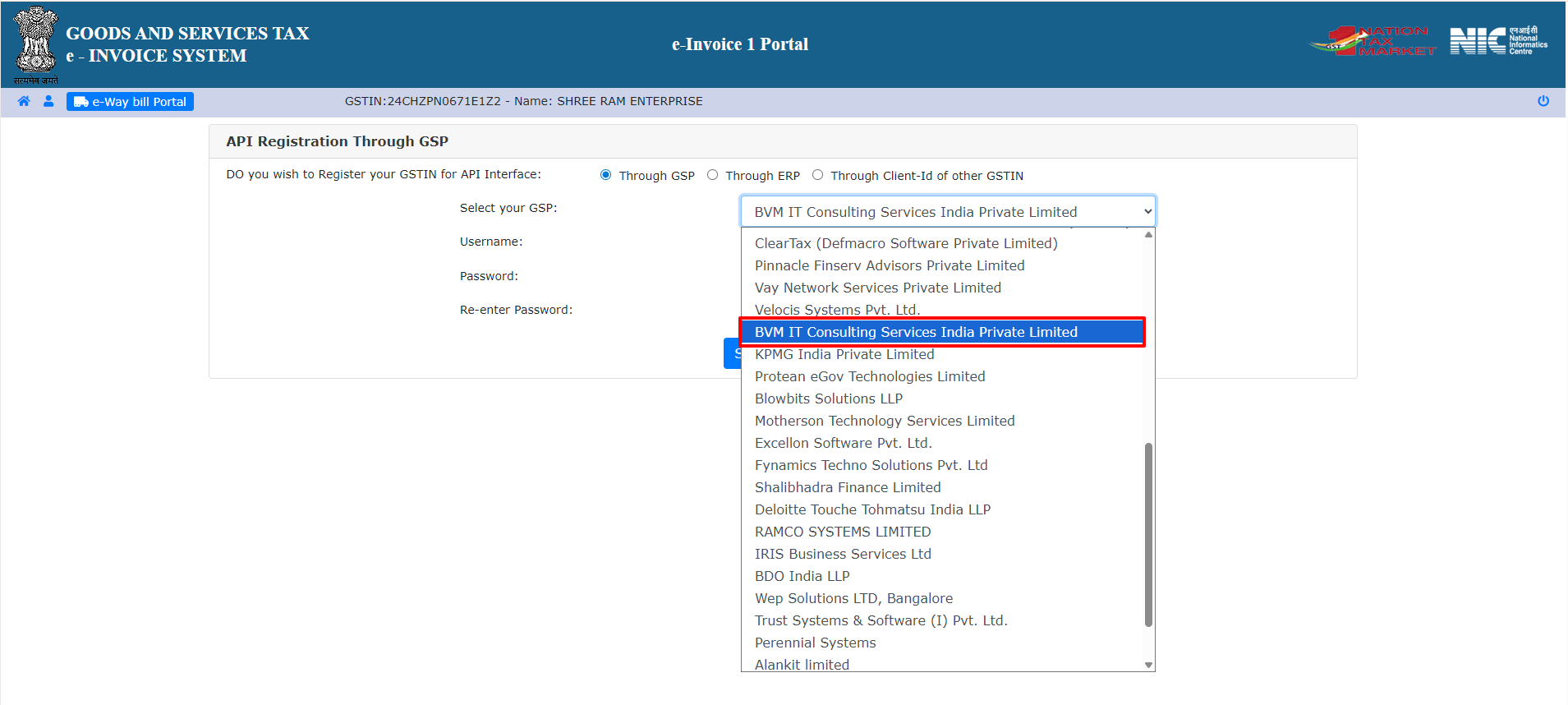Select the highlighted BVM IT Consulting option
The width and height of the screenshot is (1568, 705).
coord(916,332)
